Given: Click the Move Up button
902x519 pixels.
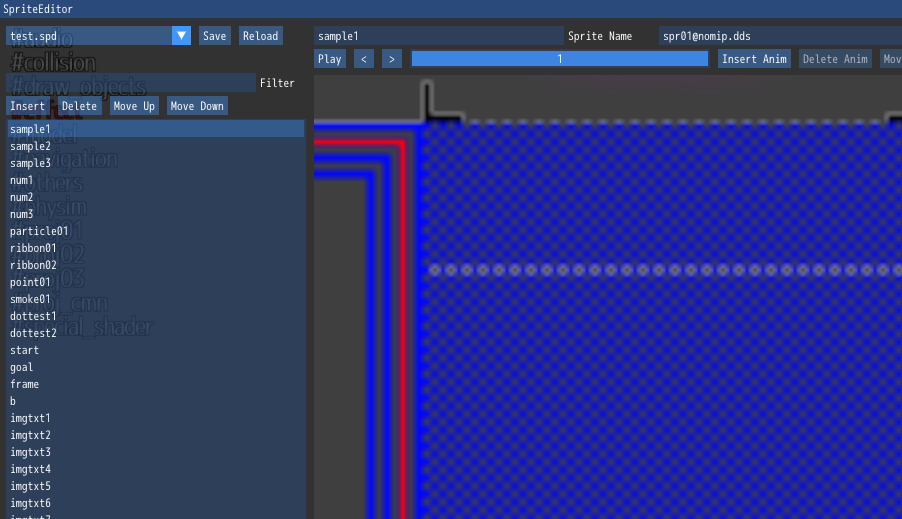Looking at the screenshot, I should coord(134,106).
